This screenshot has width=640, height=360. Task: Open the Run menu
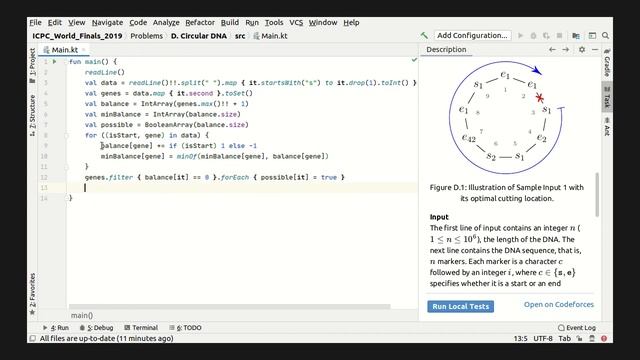[x=252, y=22]
